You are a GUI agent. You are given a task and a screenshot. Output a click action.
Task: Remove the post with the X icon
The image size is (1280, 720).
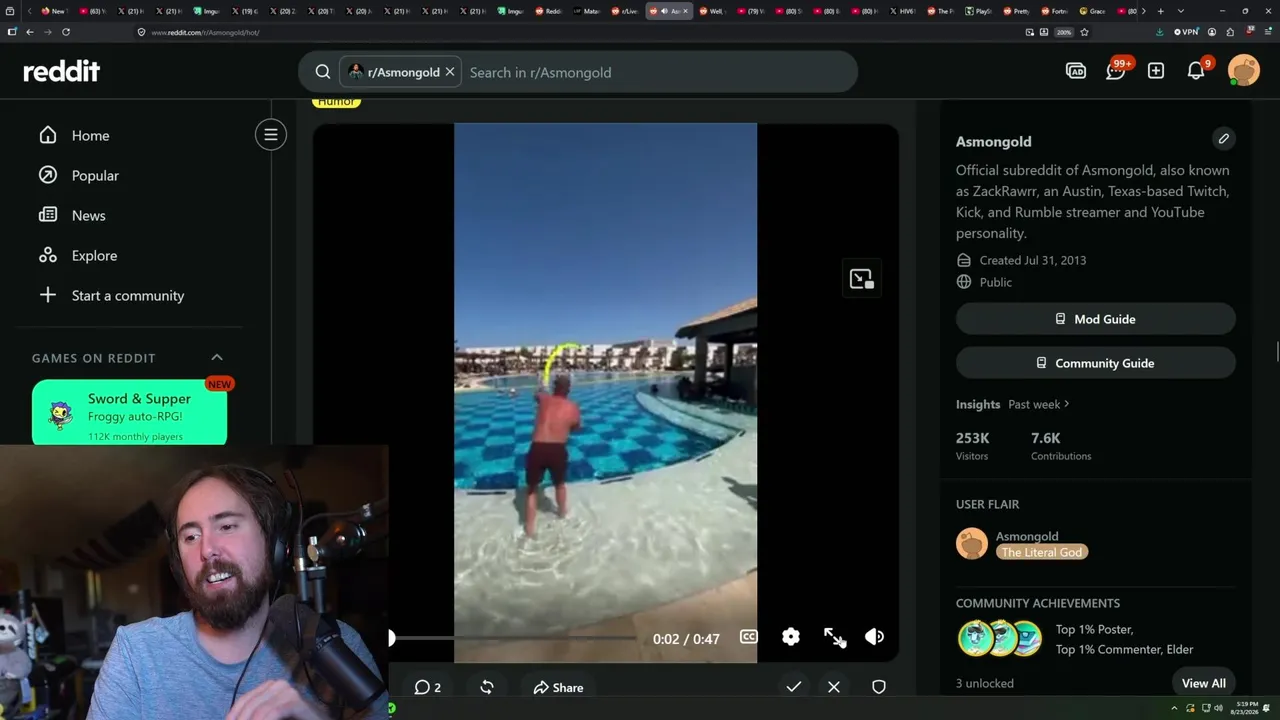834,687
